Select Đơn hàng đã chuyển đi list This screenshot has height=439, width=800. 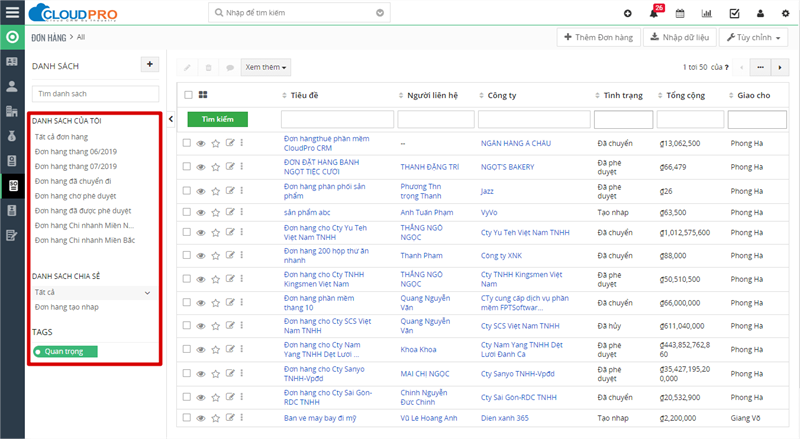[x=73, y=181]
